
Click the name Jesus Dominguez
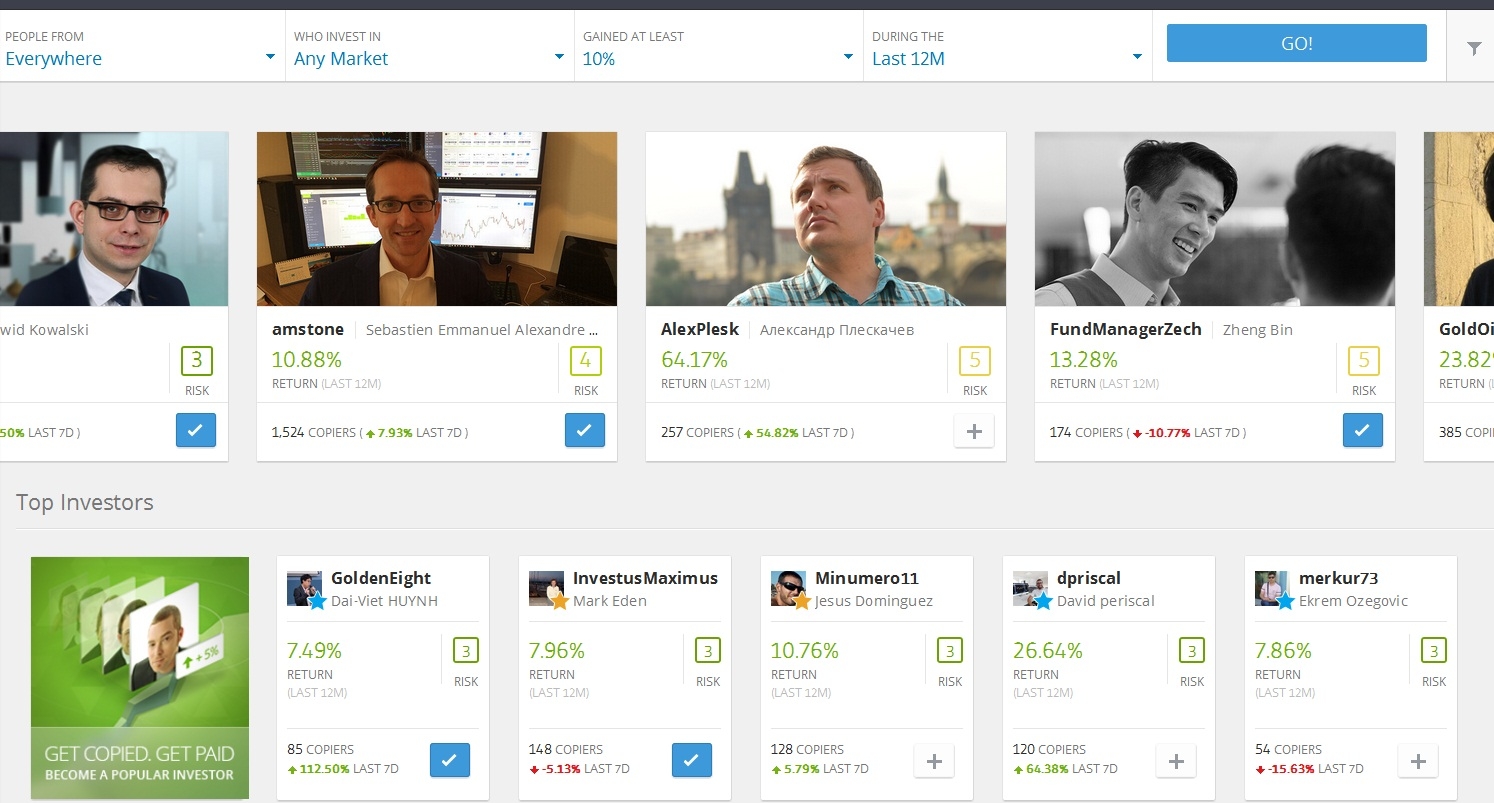pos(874,601)
